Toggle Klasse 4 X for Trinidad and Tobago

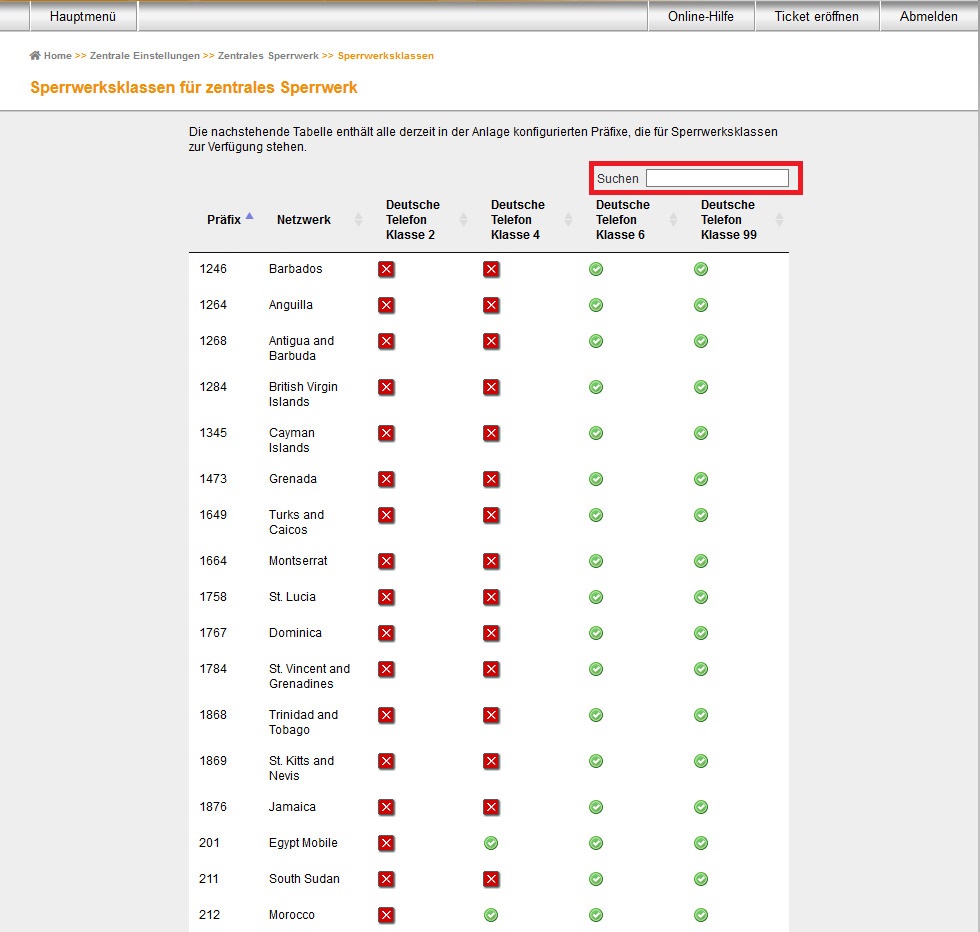[x=491, y=716]
